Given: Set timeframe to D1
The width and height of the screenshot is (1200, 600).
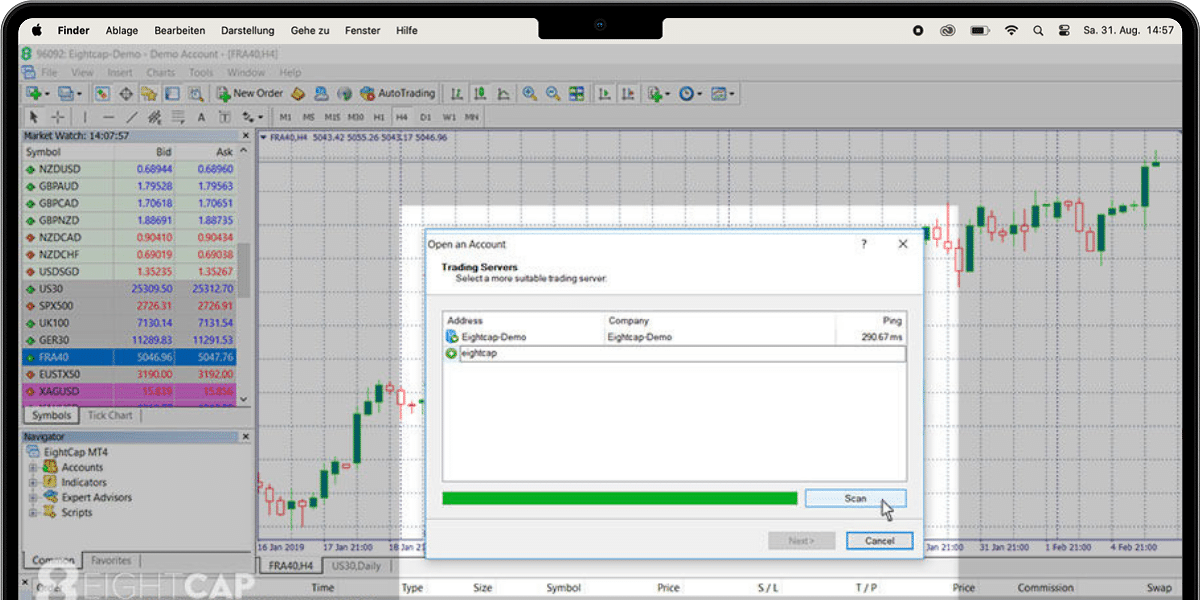Looking at the screenshot, I should point(426,117).
